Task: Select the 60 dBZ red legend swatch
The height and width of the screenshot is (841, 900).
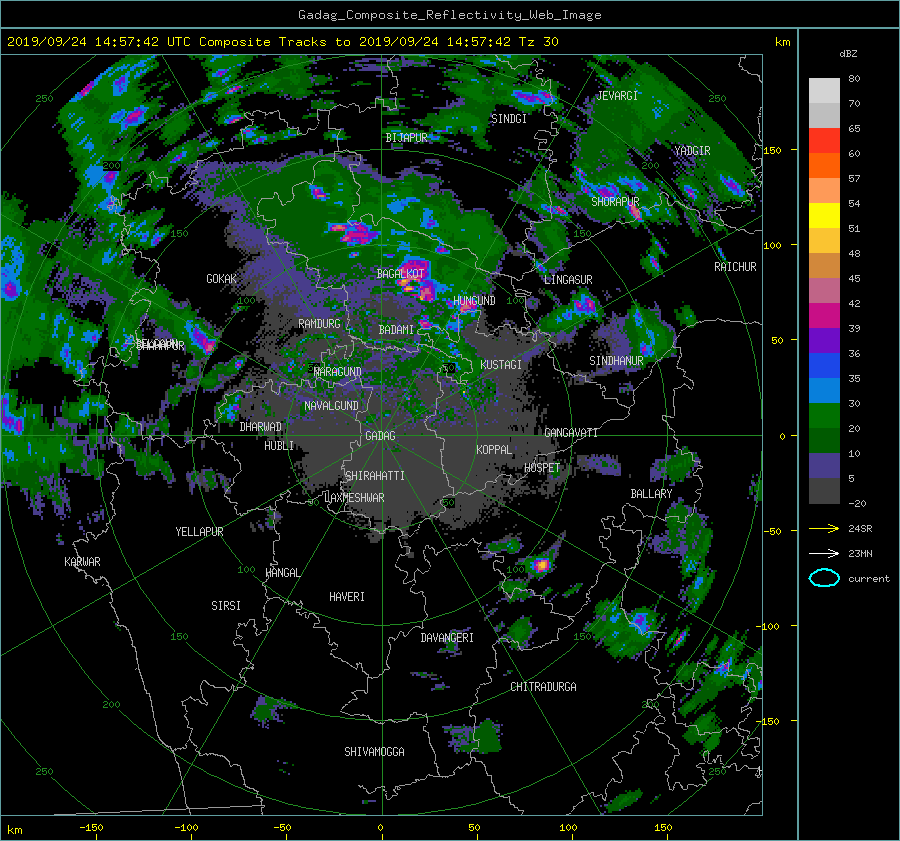Action: (x=824, y=141)
